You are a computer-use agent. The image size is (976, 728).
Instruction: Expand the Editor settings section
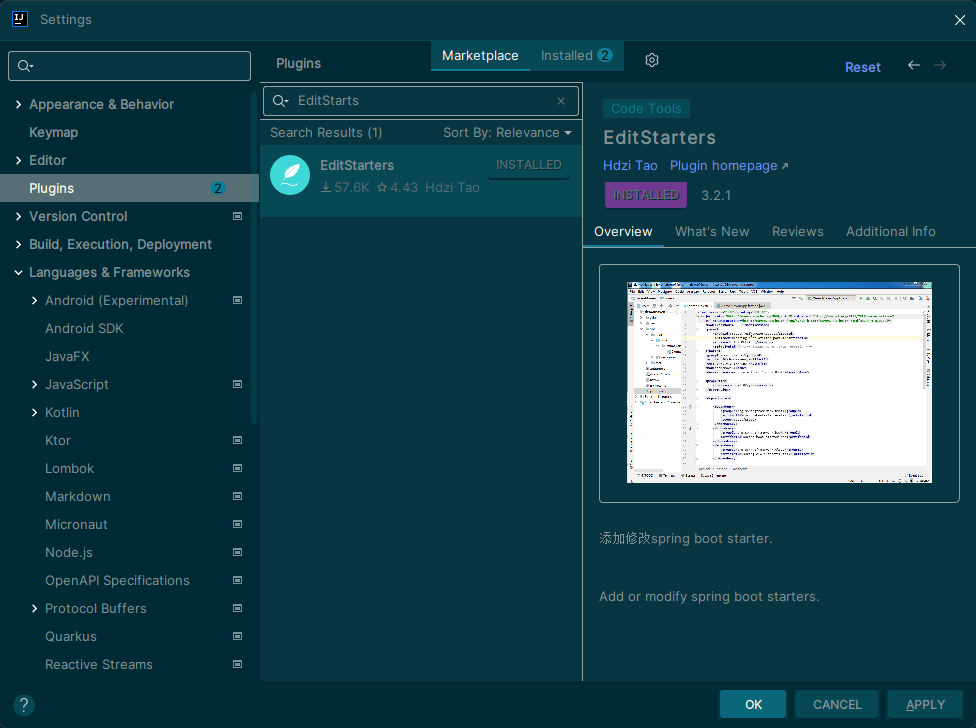[x=19, y=161]
